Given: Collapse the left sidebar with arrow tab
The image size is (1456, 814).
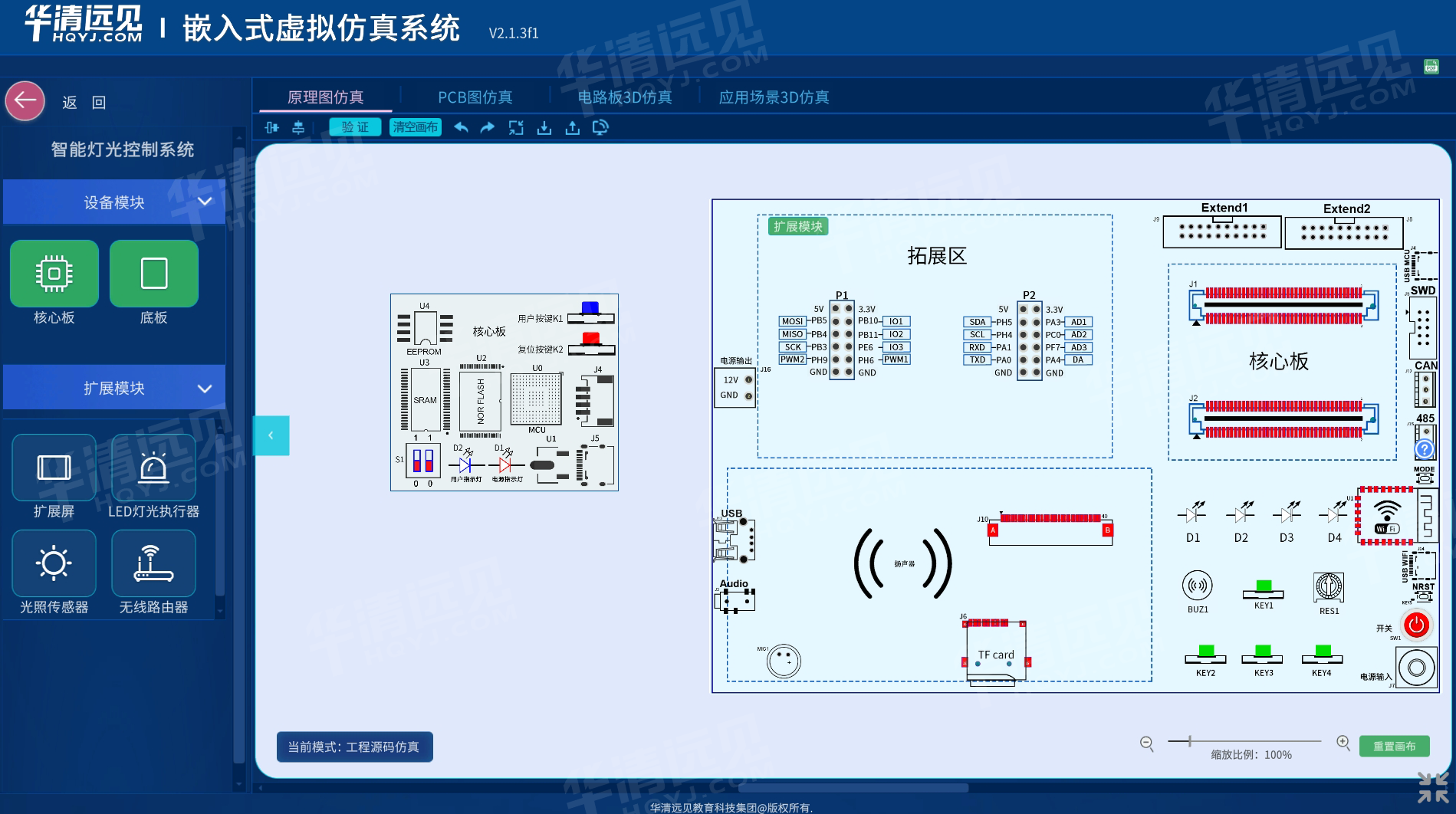Looking at the screenshot, I should [271, 435].
